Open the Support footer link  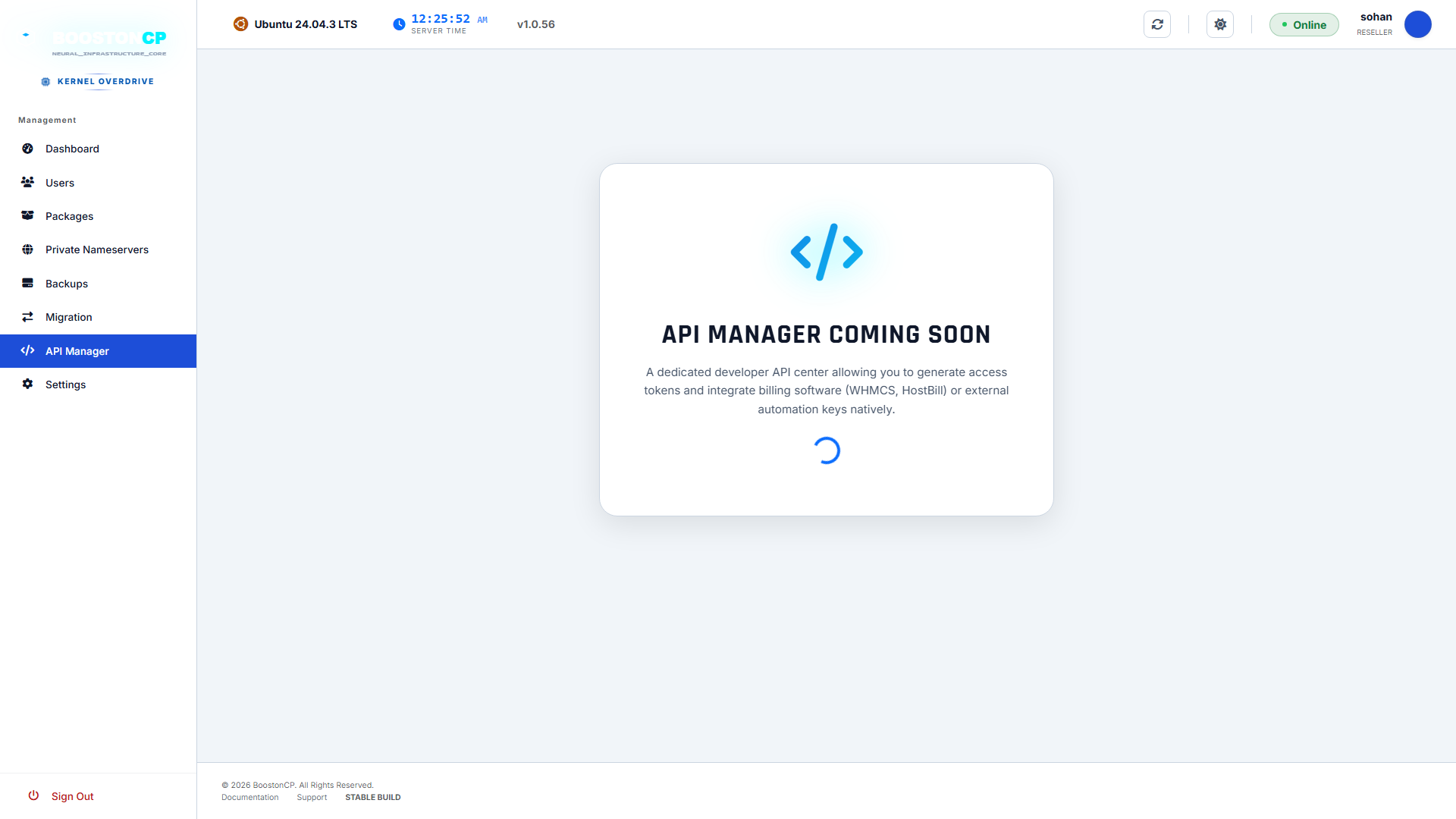[312, 797]
